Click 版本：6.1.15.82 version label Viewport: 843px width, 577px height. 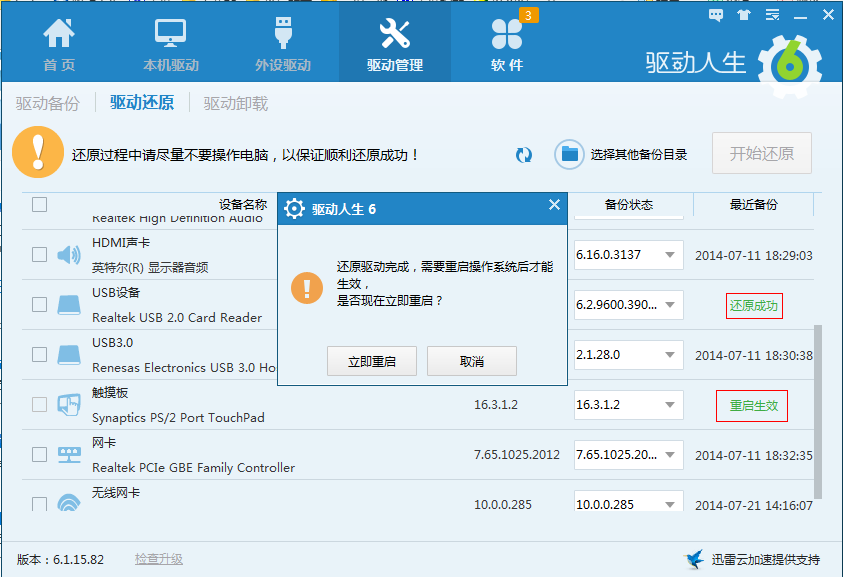60,560
